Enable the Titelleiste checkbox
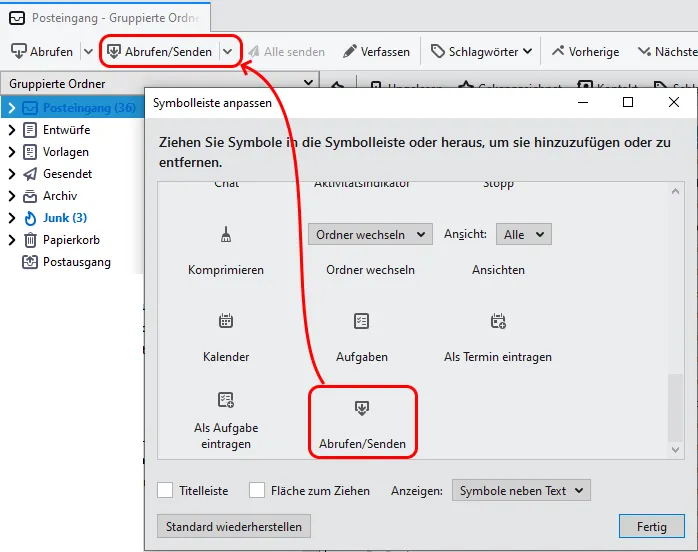Viewport: 698px width, 552px height. pos(165,490)
